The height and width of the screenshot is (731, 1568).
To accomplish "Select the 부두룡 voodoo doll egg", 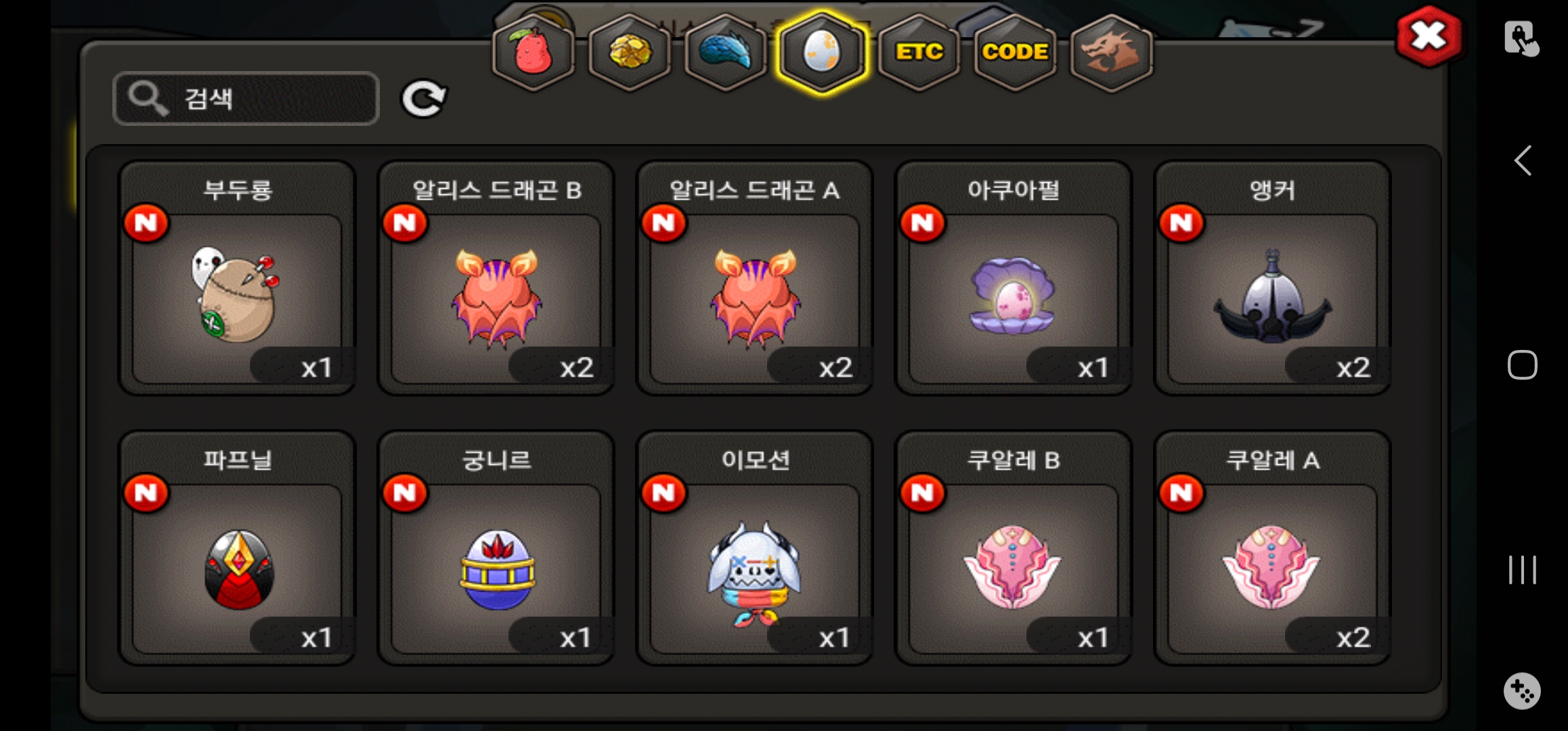I will [x=237, y=278].
